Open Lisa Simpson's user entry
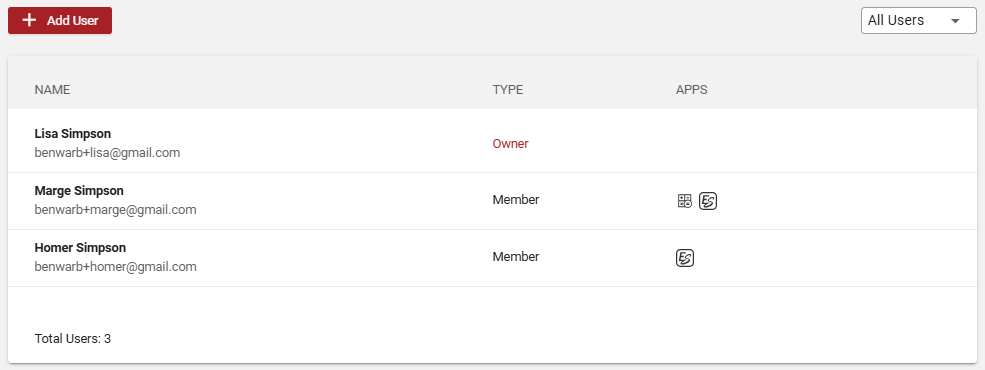This screenshot has height=370, width=985. coord(492,143)
